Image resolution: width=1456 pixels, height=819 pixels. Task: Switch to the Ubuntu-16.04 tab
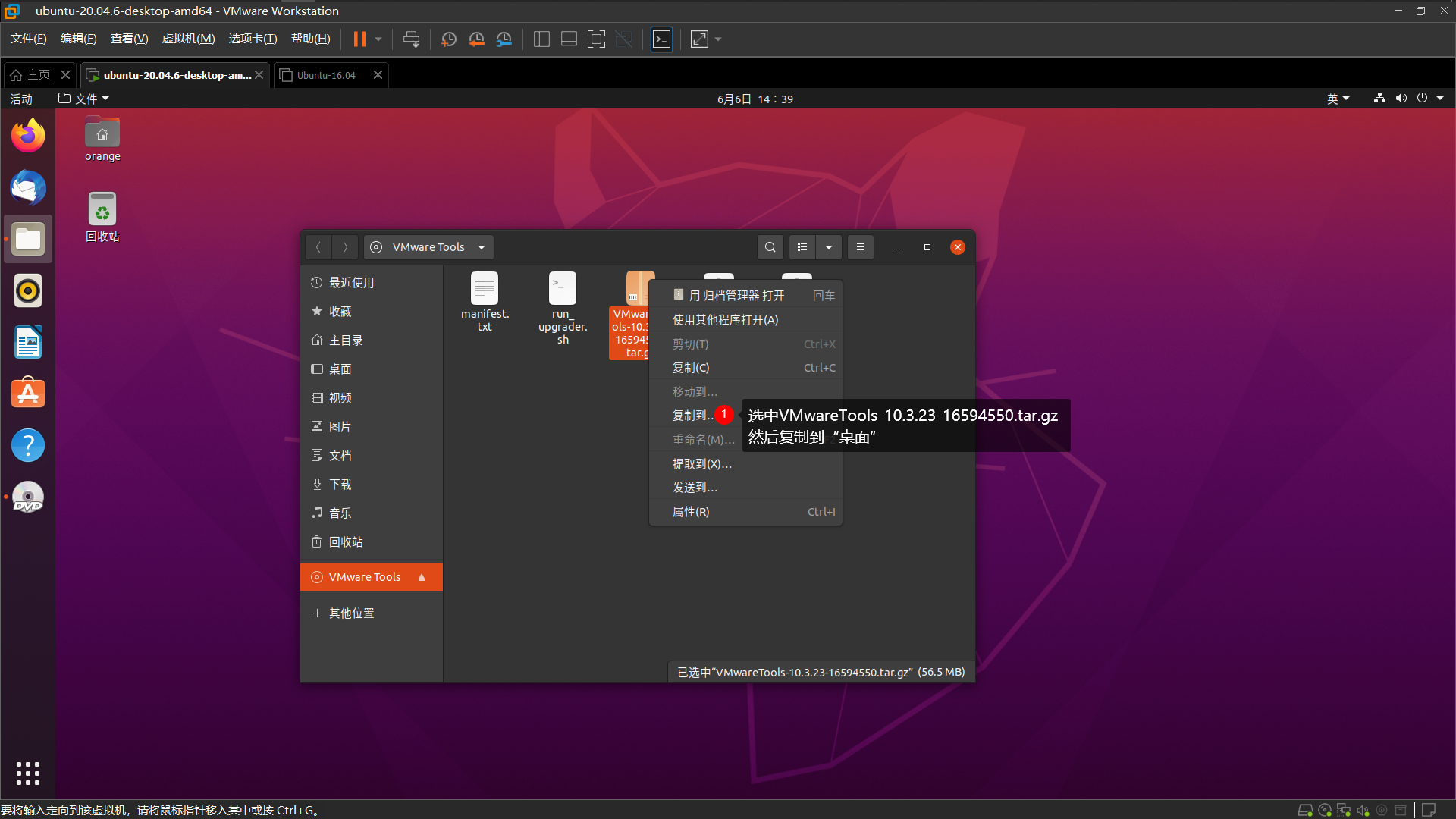(x=326, y=75)
